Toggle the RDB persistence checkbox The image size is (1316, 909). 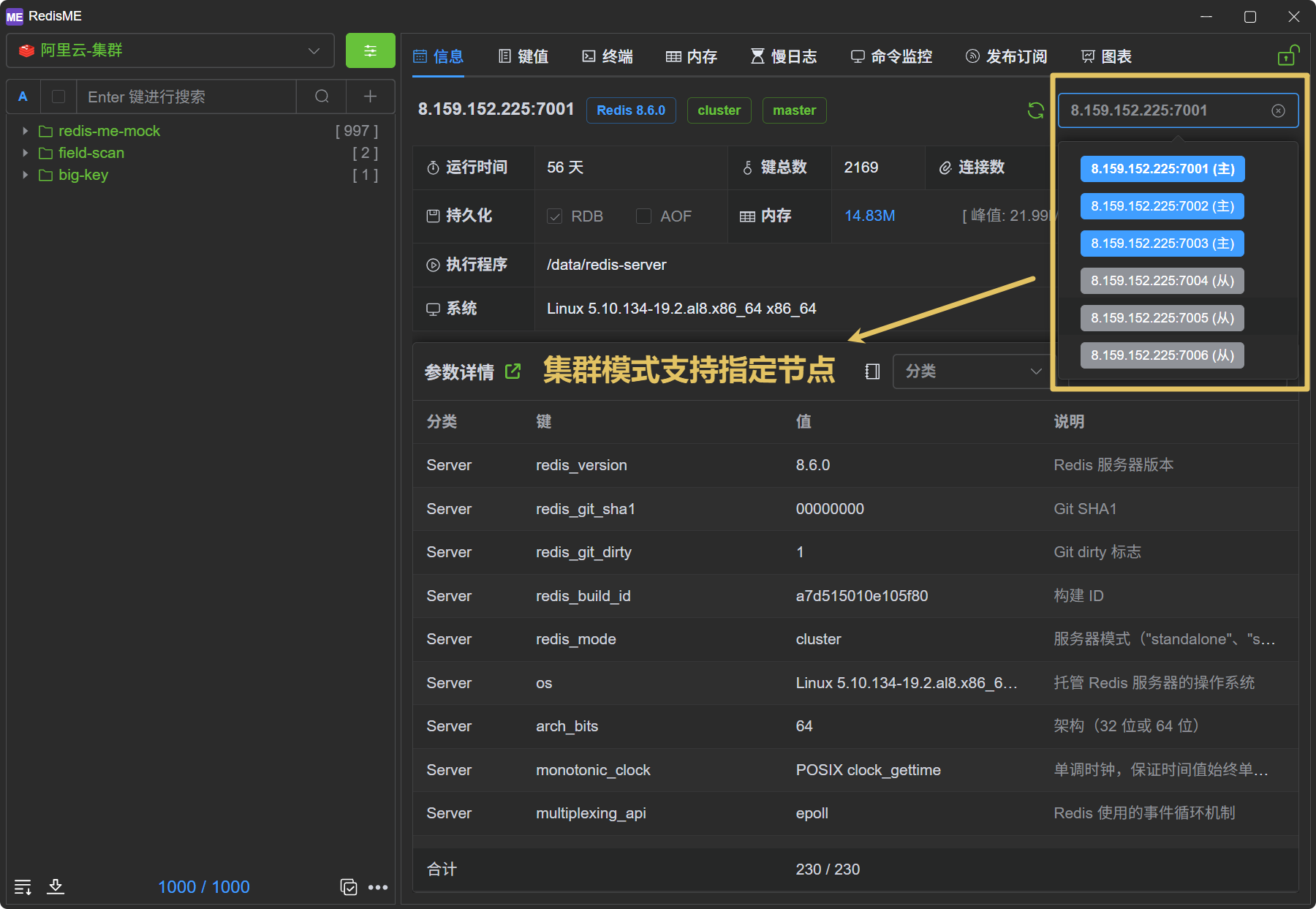pyautogui.click(x=555, y=216)
